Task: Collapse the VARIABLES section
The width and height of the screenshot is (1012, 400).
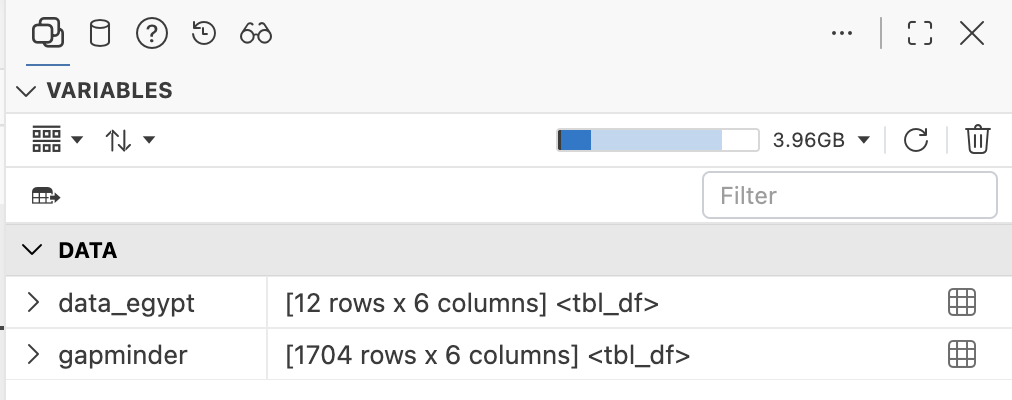Action: tap(26, 91)
